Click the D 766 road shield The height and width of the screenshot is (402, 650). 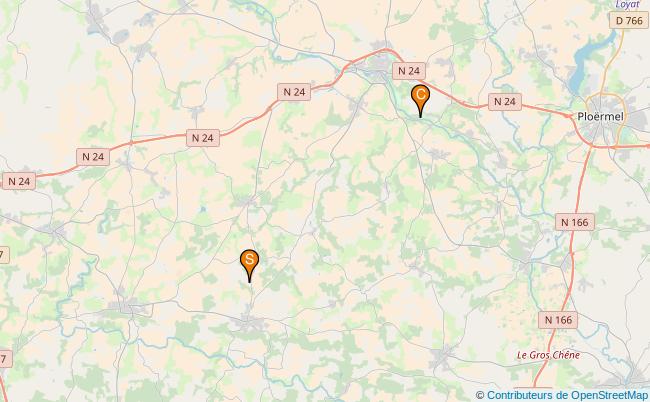(x=629, y=20)
